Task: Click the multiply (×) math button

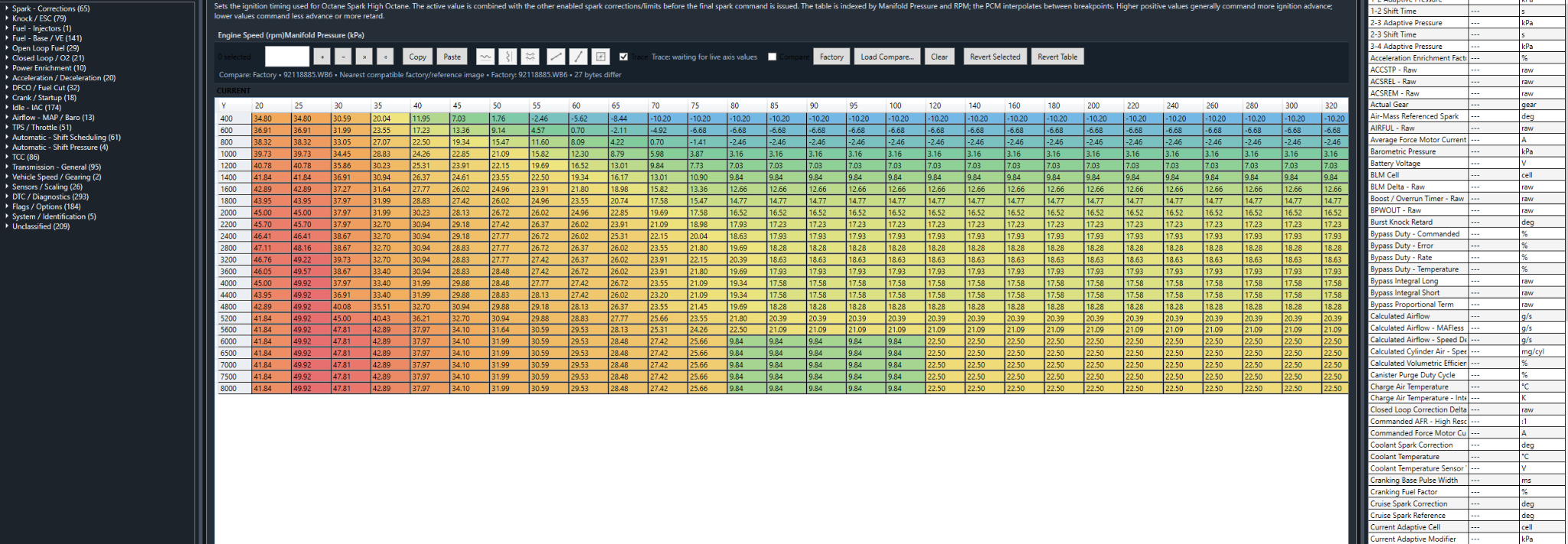Action: 364,57
